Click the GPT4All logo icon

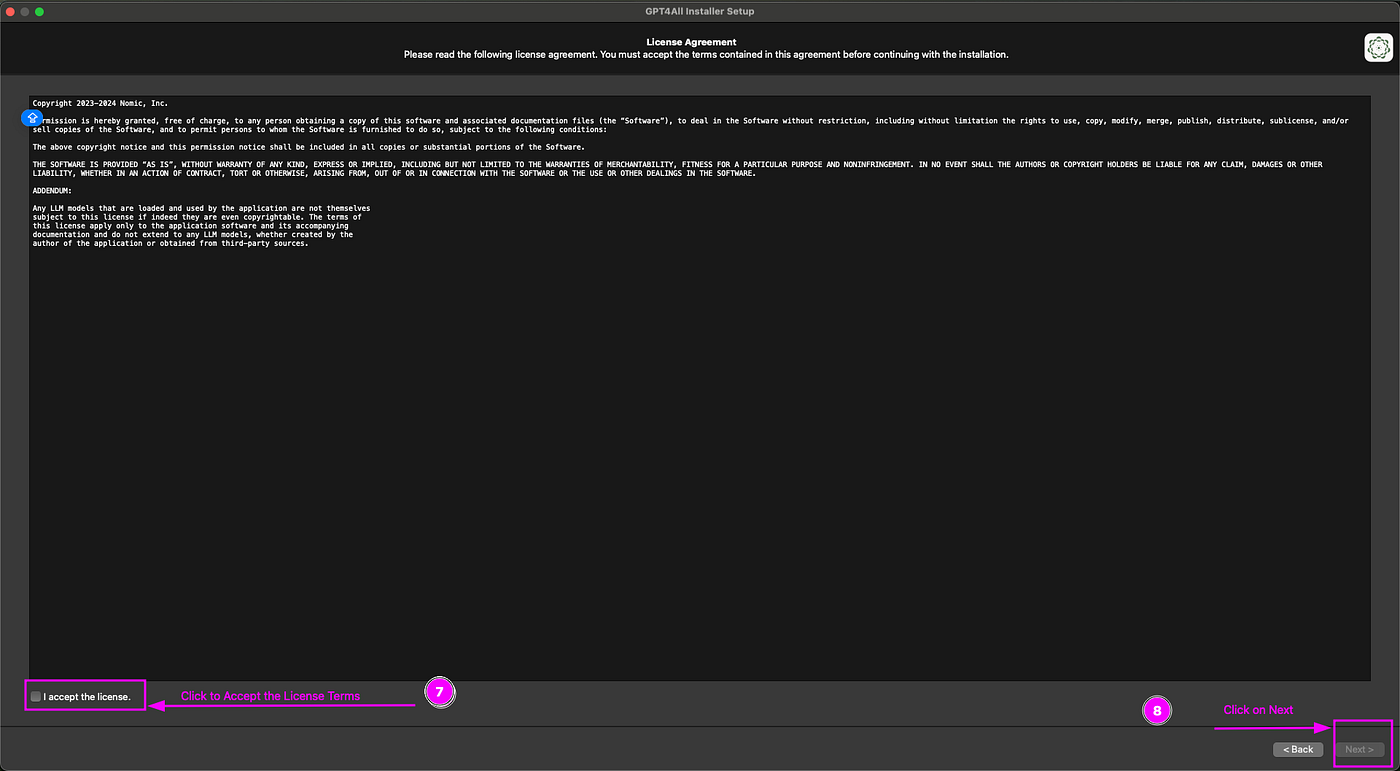pos(1379,48)
